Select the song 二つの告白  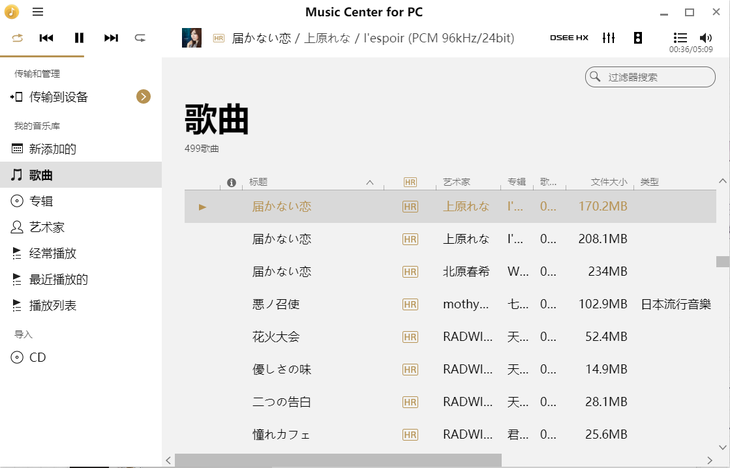[450, 402]
